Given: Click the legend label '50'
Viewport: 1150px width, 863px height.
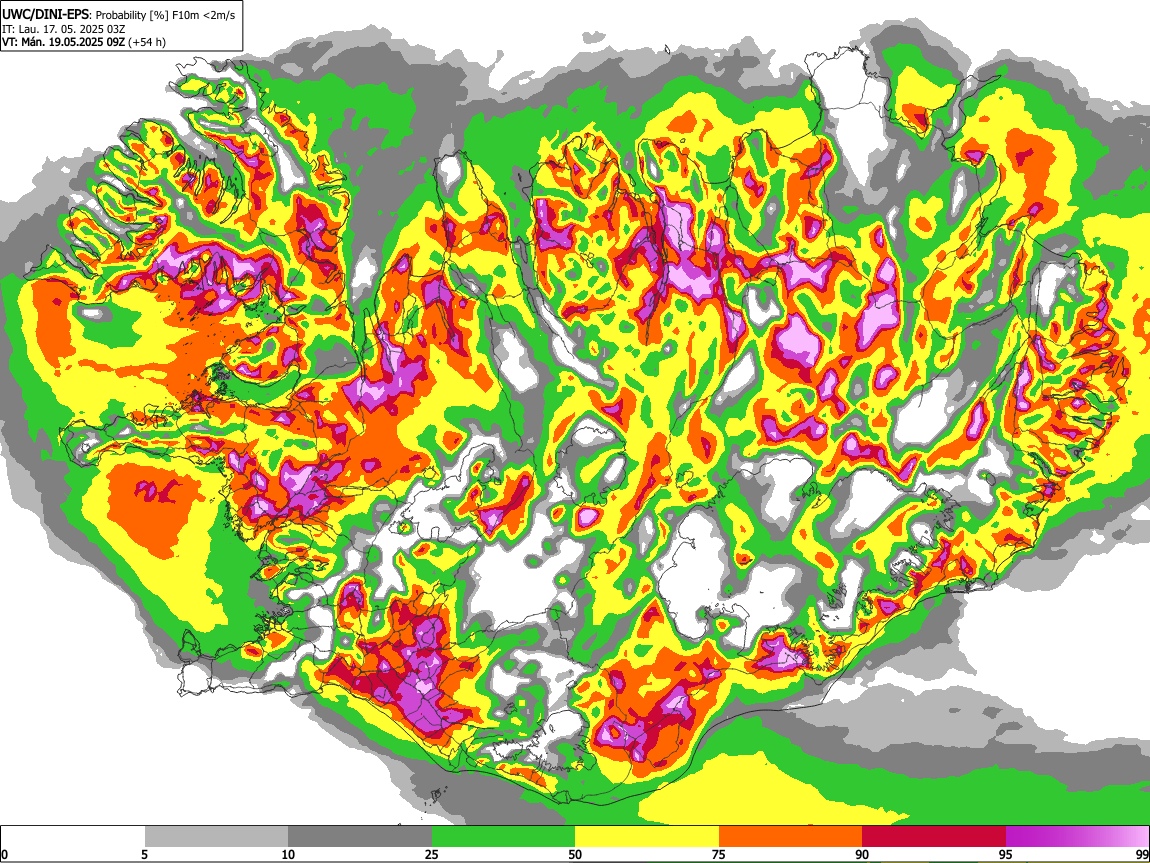Looking at the screenshot, I should click(575, 854).
